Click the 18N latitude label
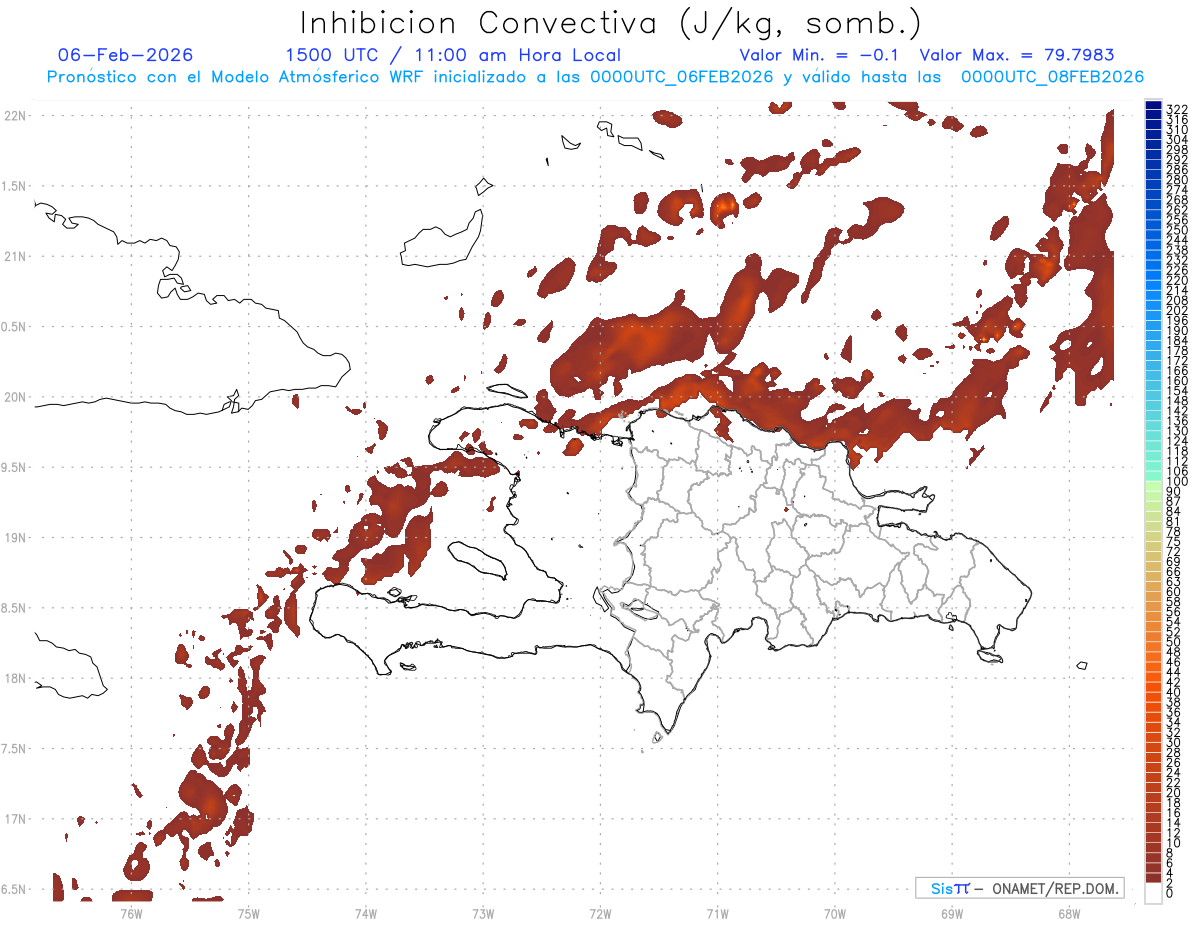This screenshot has width=1200, height=927. pos(14,679)
